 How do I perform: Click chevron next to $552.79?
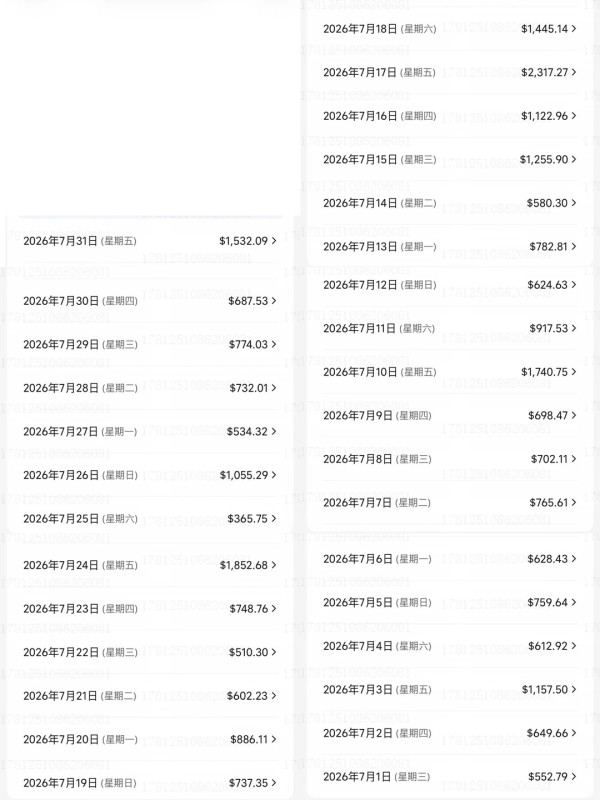point(574,777)
